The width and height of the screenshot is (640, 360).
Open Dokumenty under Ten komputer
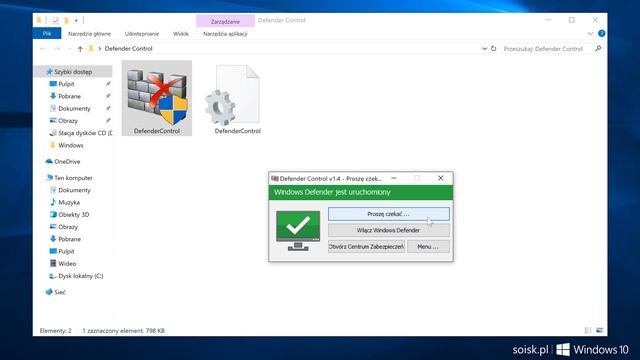click(74, 190)
